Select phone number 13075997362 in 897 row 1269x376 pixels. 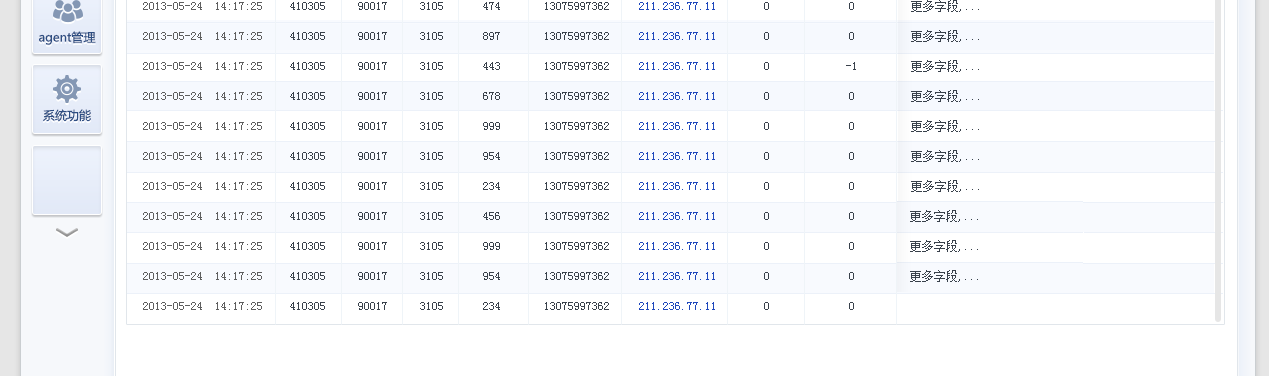click(576, 36)
